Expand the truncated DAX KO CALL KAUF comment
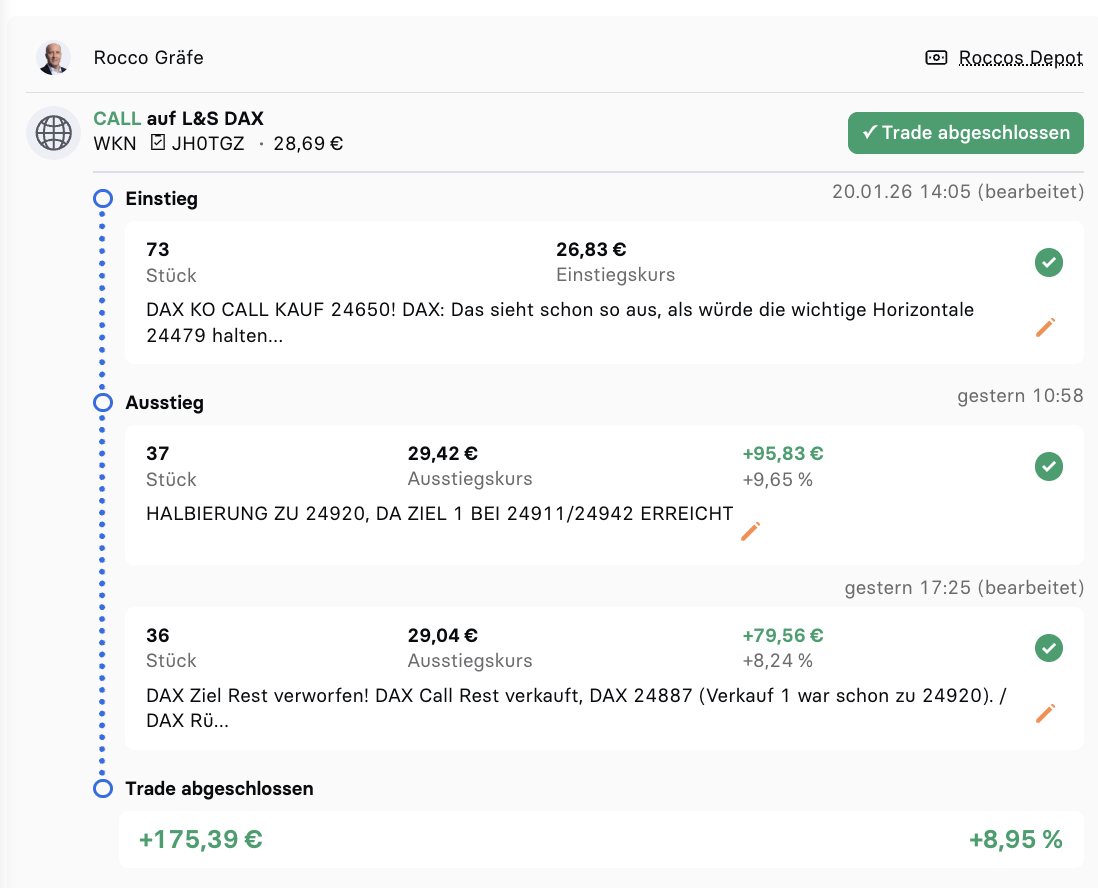Screen dimensions: 1098x888 pos(559,323)
